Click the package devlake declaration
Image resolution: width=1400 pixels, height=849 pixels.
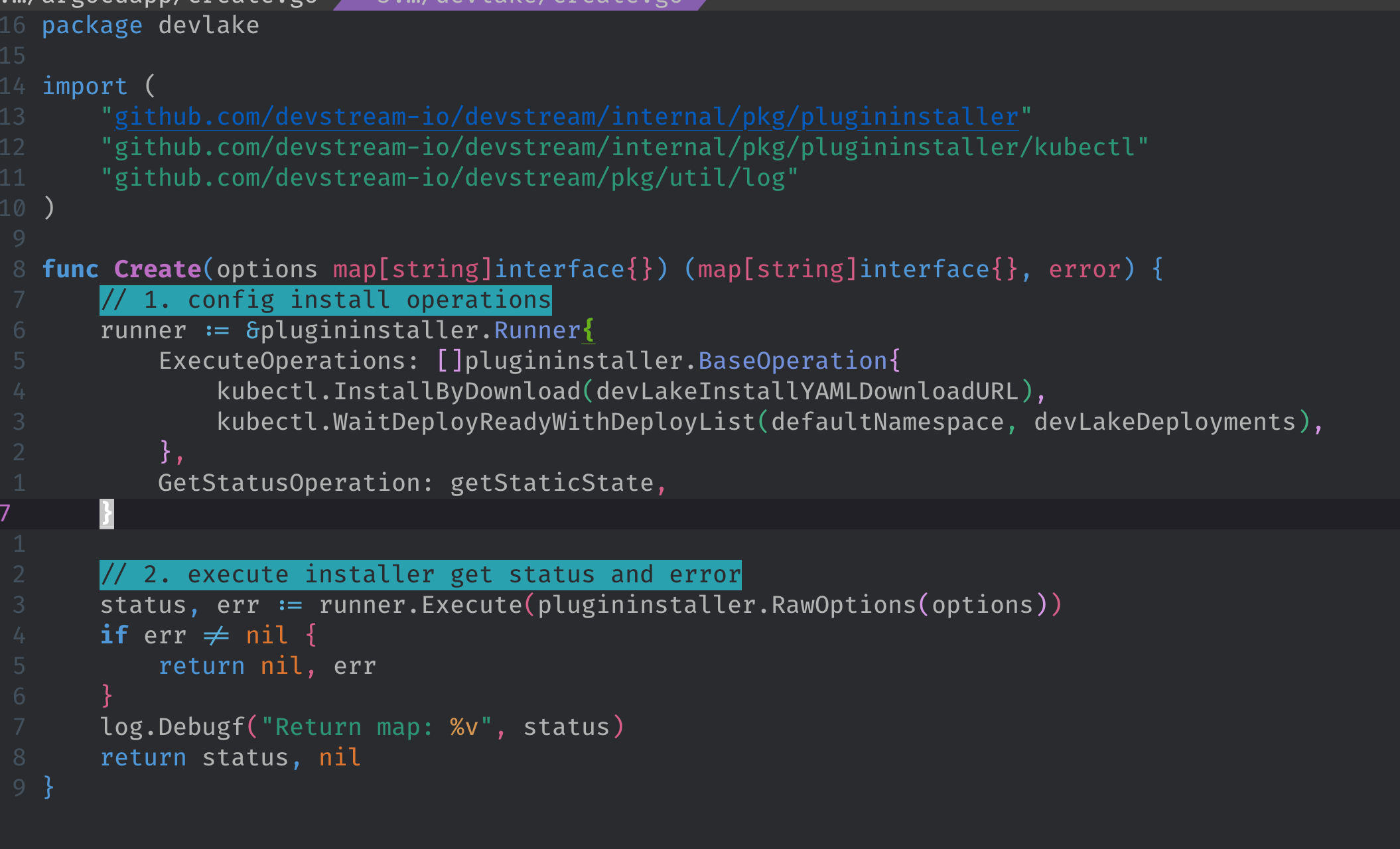[x=151, y=25]
